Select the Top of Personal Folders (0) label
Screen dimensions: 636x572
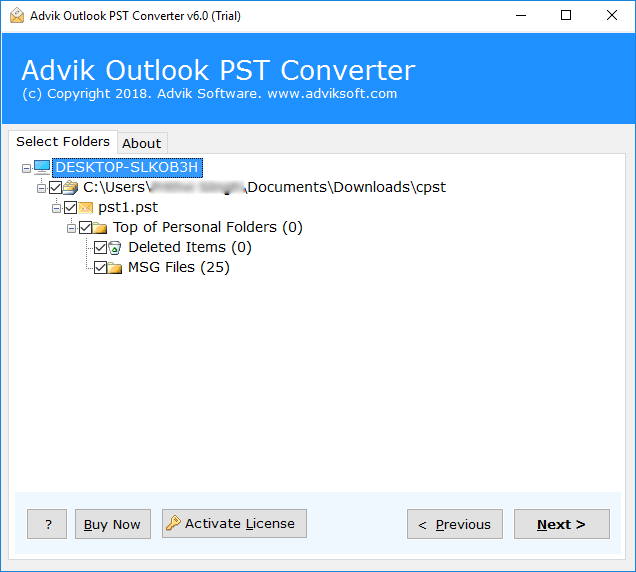(x=208, y=228)
